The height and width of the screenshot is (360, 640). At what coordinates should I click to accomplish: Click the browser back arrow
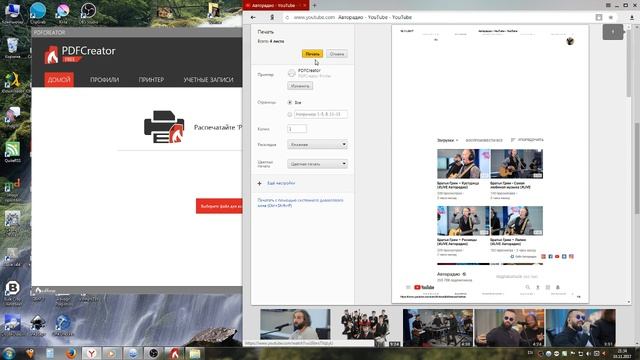pyautogui.click(x=253, y=18)
